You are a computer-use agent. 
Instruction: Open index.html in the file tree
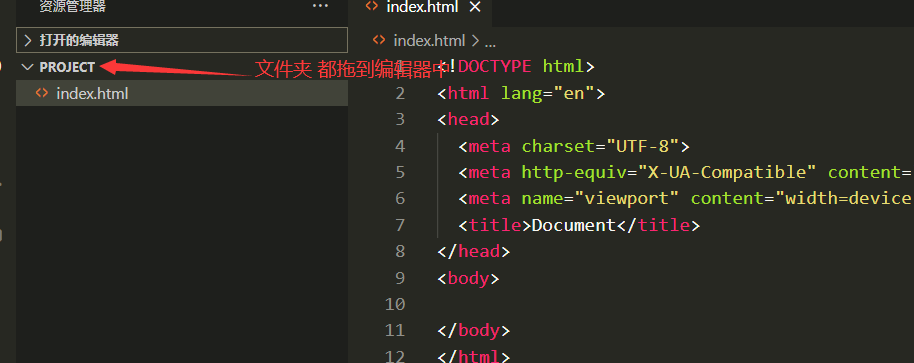(x=182, y=93)
